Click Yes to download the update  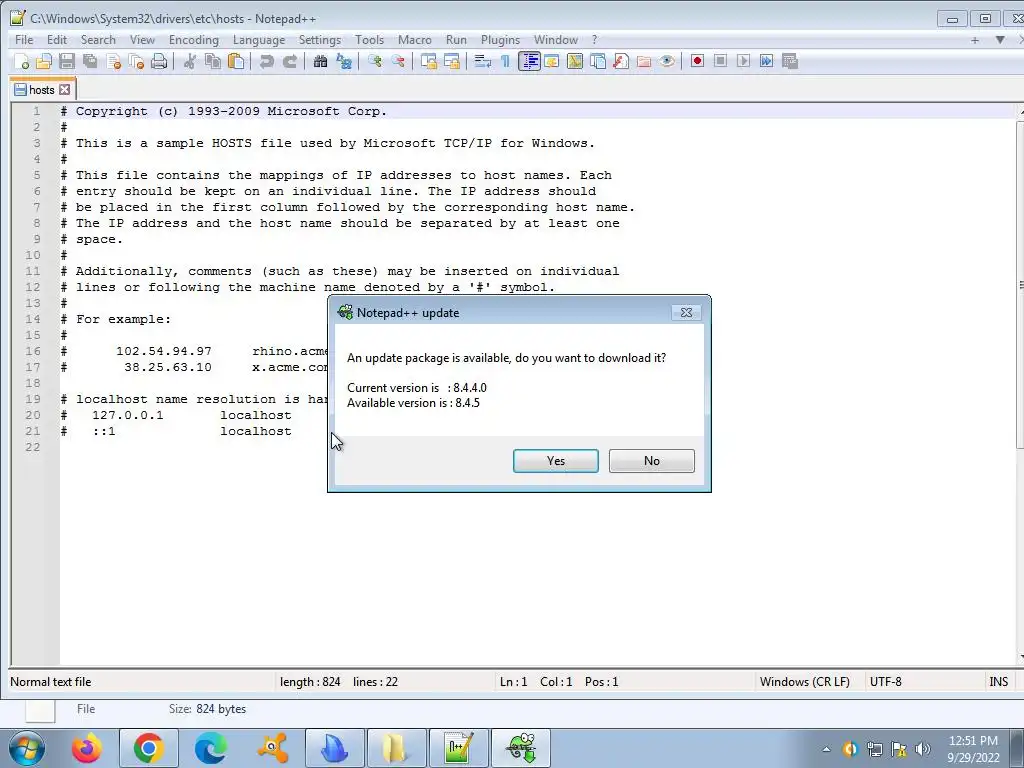click(556, 461)
